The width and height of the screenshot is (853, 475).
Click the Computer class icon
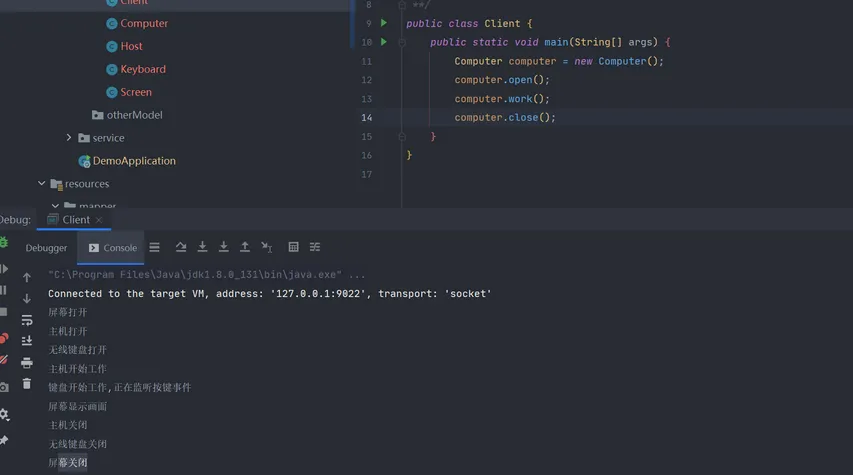(112, 23)
